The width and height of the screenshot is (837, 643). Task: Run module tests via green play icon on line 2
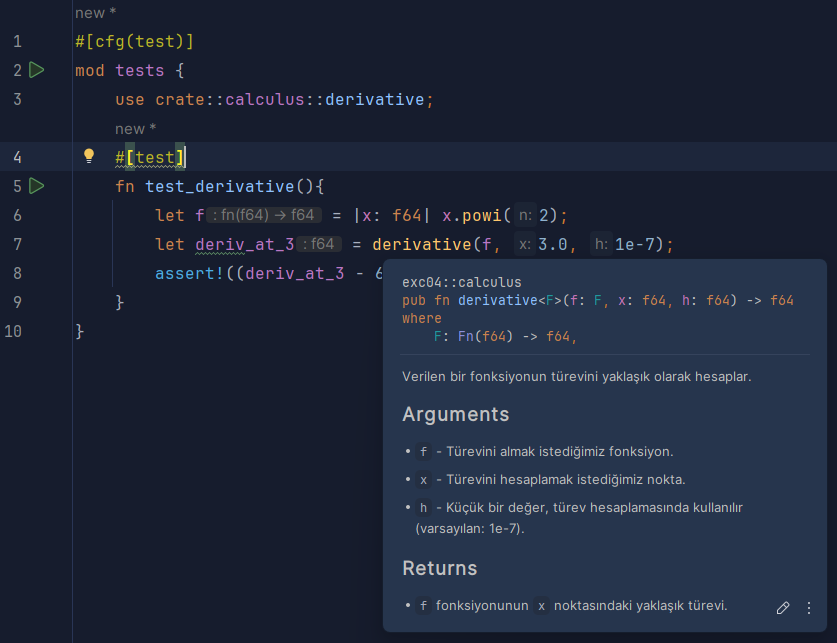(37, 70)
